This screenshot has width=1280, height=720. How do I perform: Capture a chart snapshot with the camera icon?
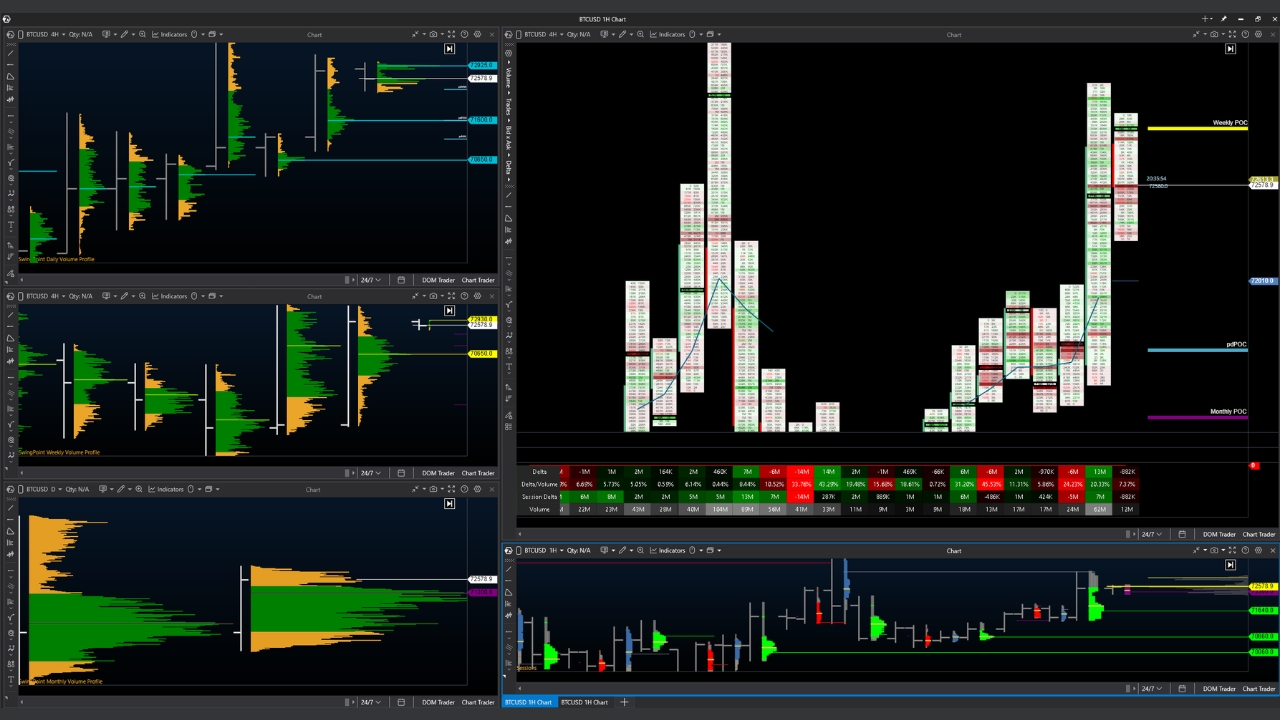pyautogui.click(x=434, y=34)
